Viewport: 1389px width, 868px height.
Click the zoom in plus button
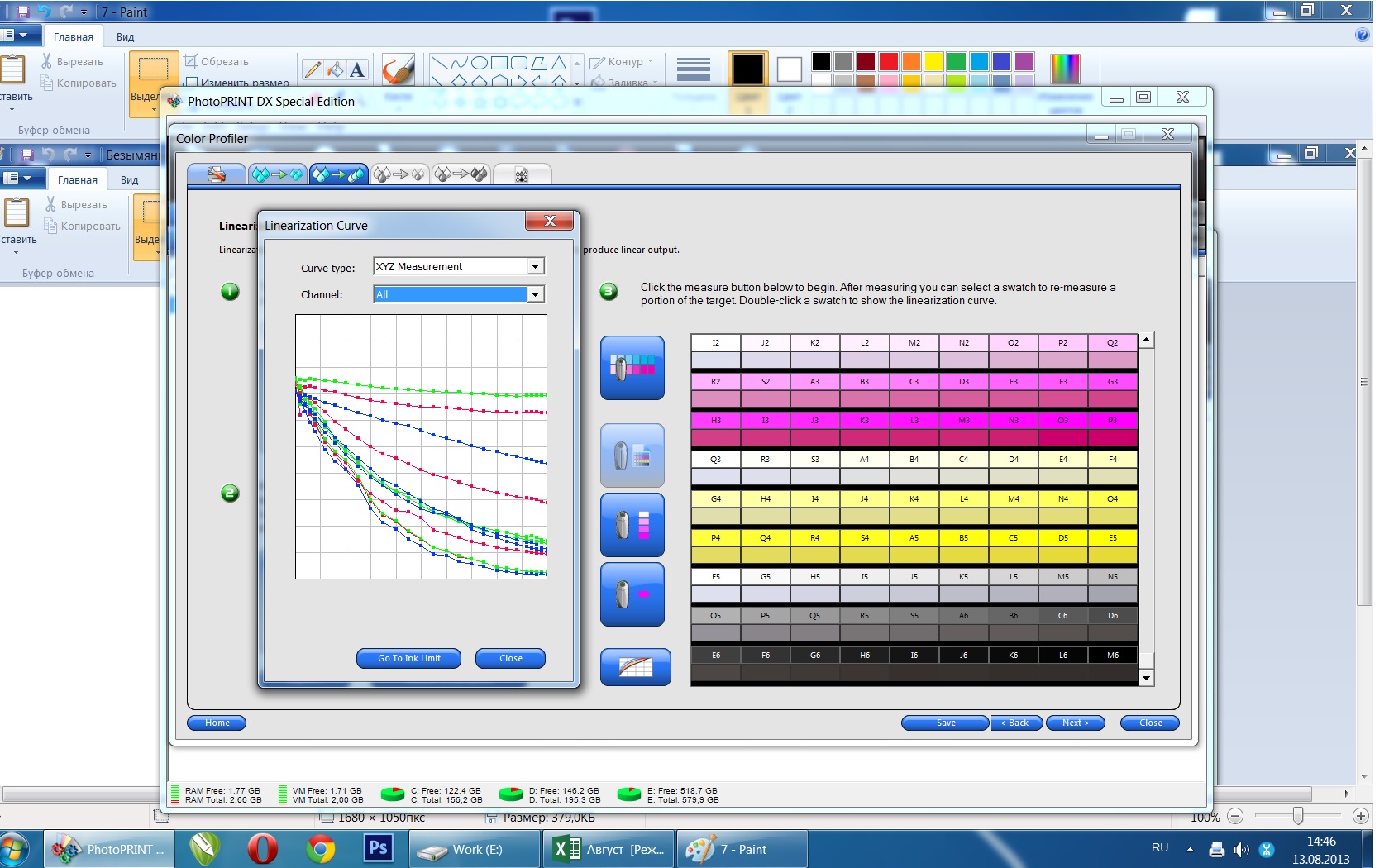[x=1360, y=816]
